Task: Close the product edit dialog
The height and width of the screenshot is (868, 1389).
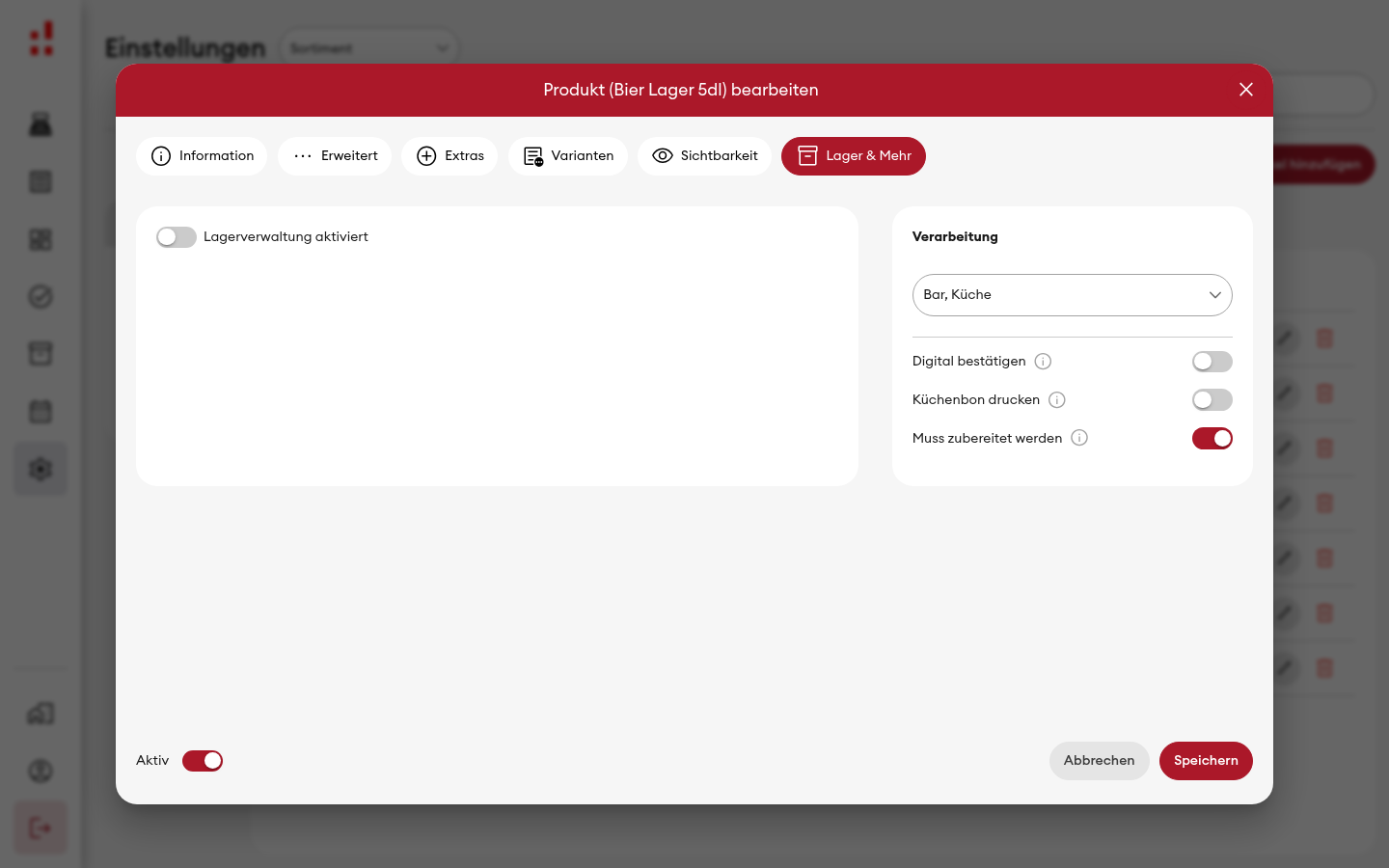Action: [1246, 90]
